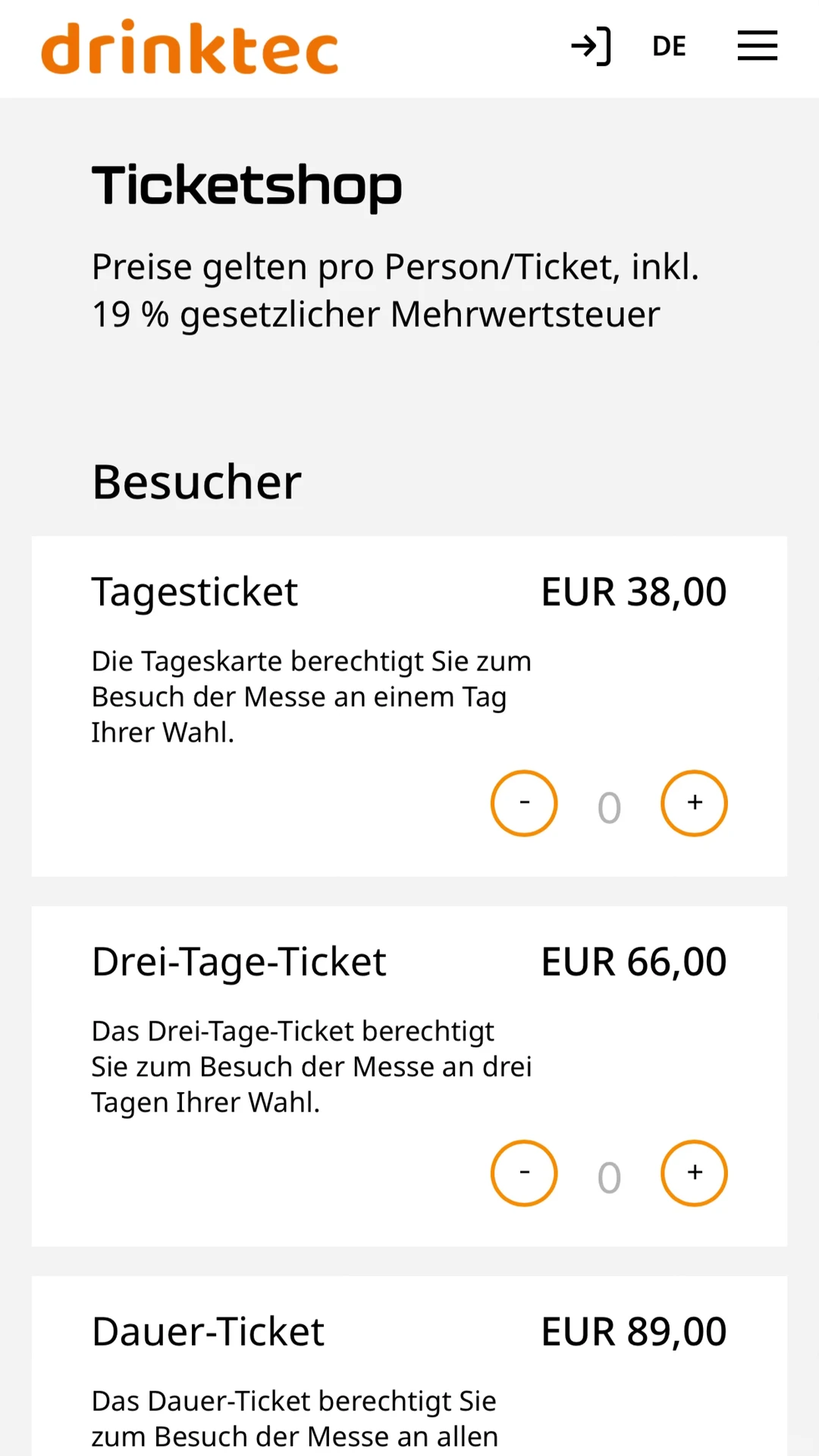Remove one Drei-Tage-Ticket using minus
Viewport: 819px width, 1456px height.
pyautogui.click(x=524, y=1173)
